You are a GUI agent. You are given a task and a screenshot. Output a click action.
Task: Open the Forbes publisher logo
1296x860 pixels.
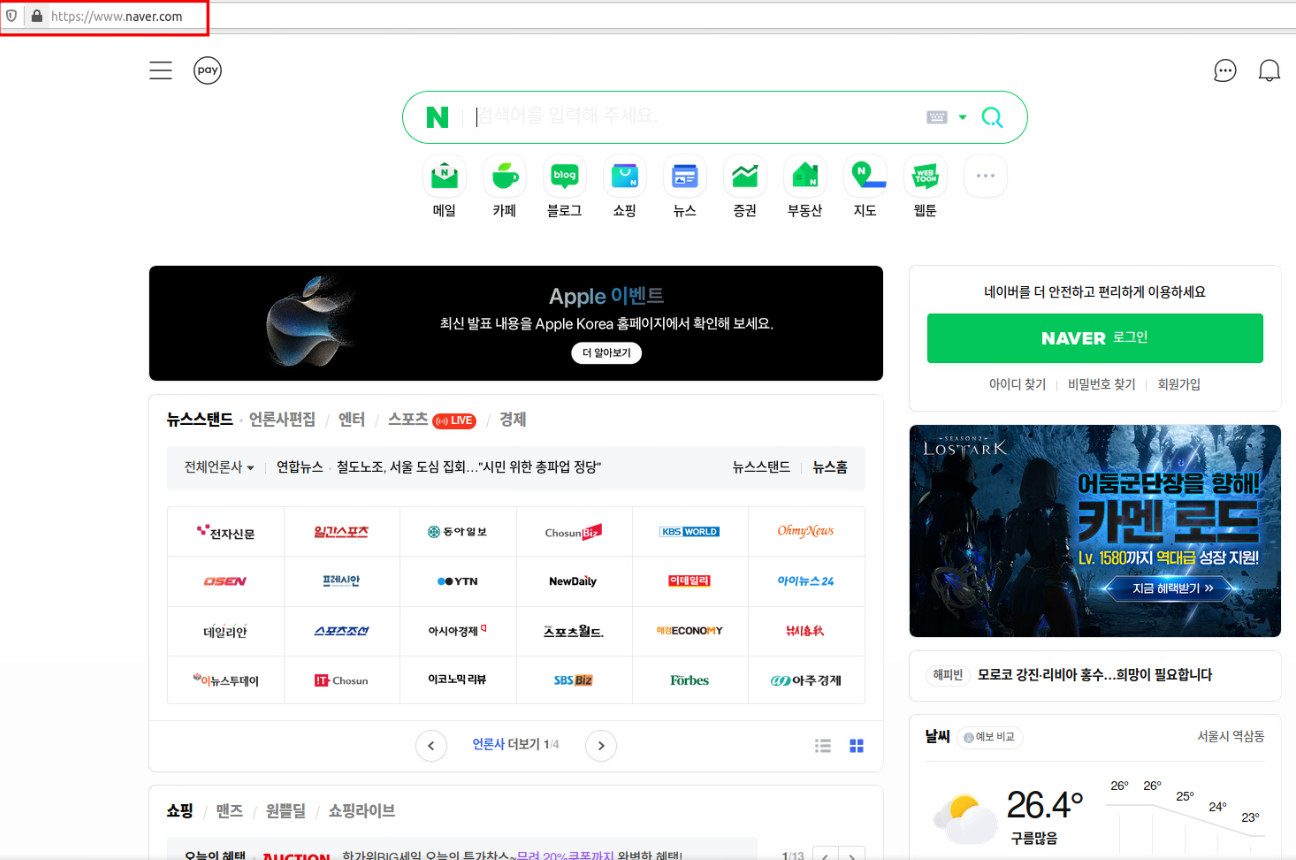coord(690,680)
